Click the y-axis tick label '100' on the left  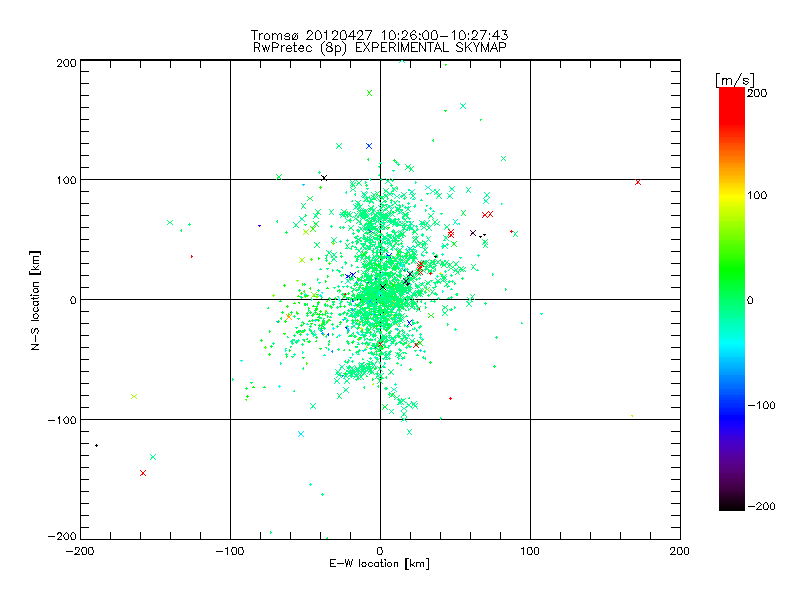click(x=66, y=180)
